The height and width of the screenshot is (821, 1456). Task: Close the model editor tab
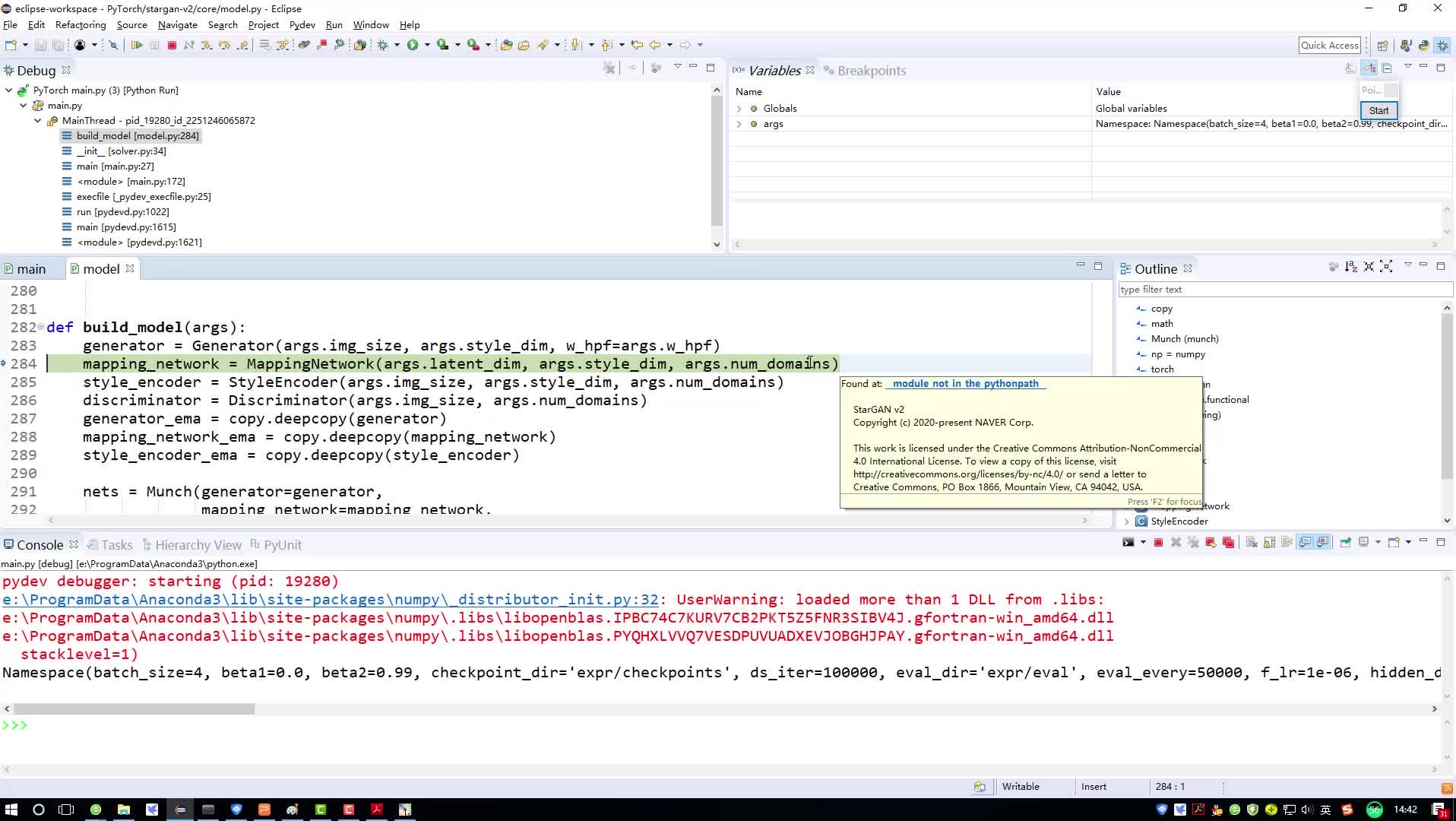pyautogui.click(x=130, y=269)
